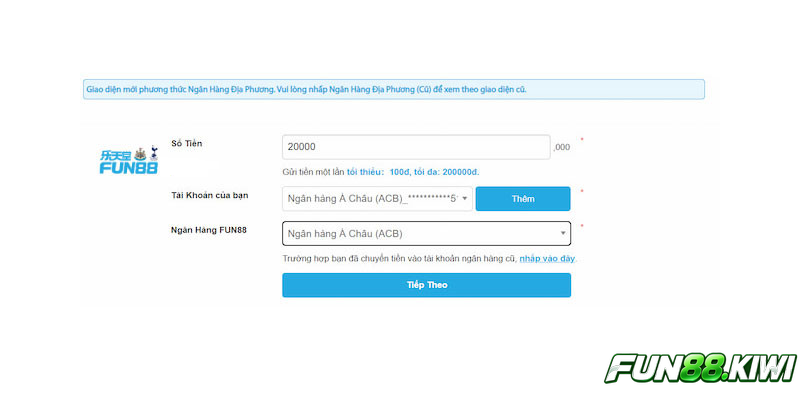
Task: Click the 'Ngân Hàng FUN88' label
Action: [209, 230]
